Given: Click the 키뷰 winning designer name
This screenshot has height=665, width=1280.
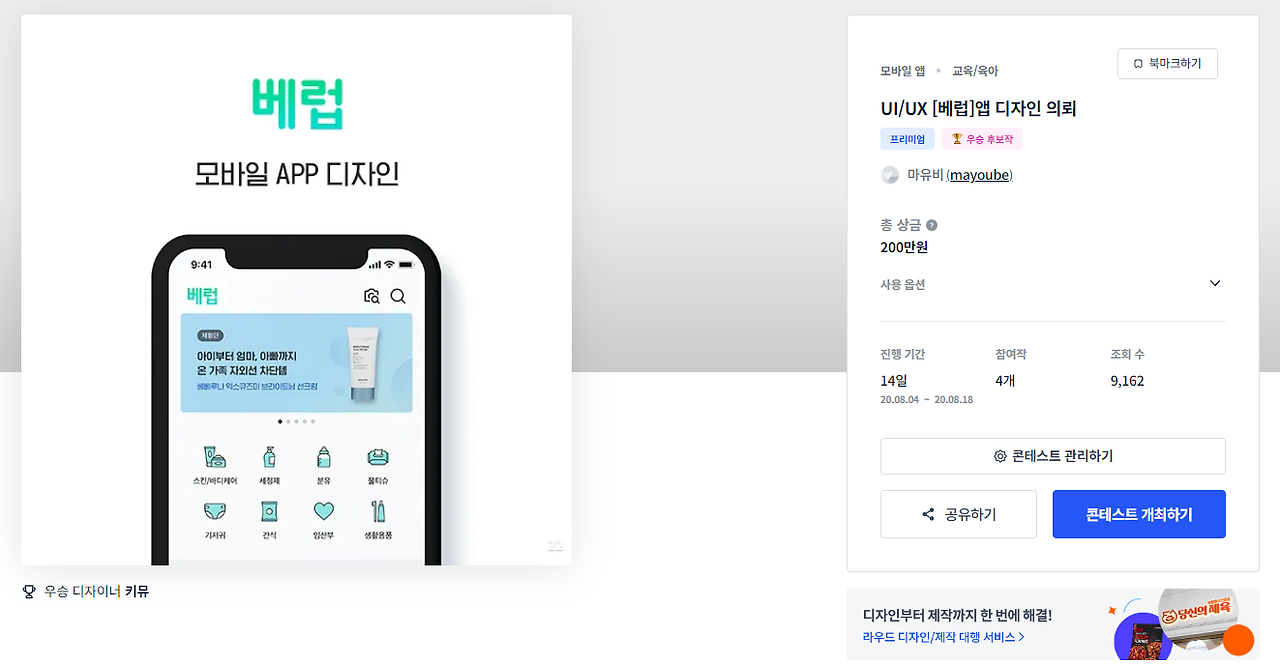Looking at the screenshot, I should [x=137, y=592].
